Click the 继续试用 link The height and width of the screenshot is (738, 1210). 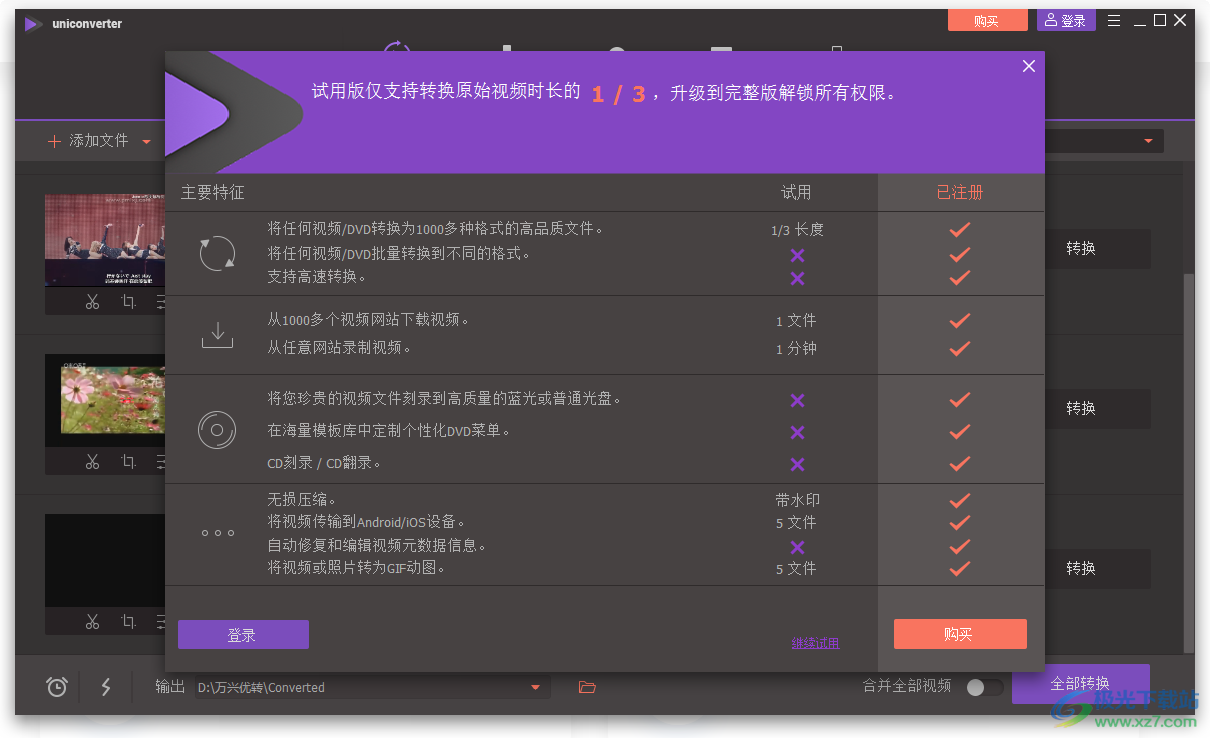coord(815,643)
